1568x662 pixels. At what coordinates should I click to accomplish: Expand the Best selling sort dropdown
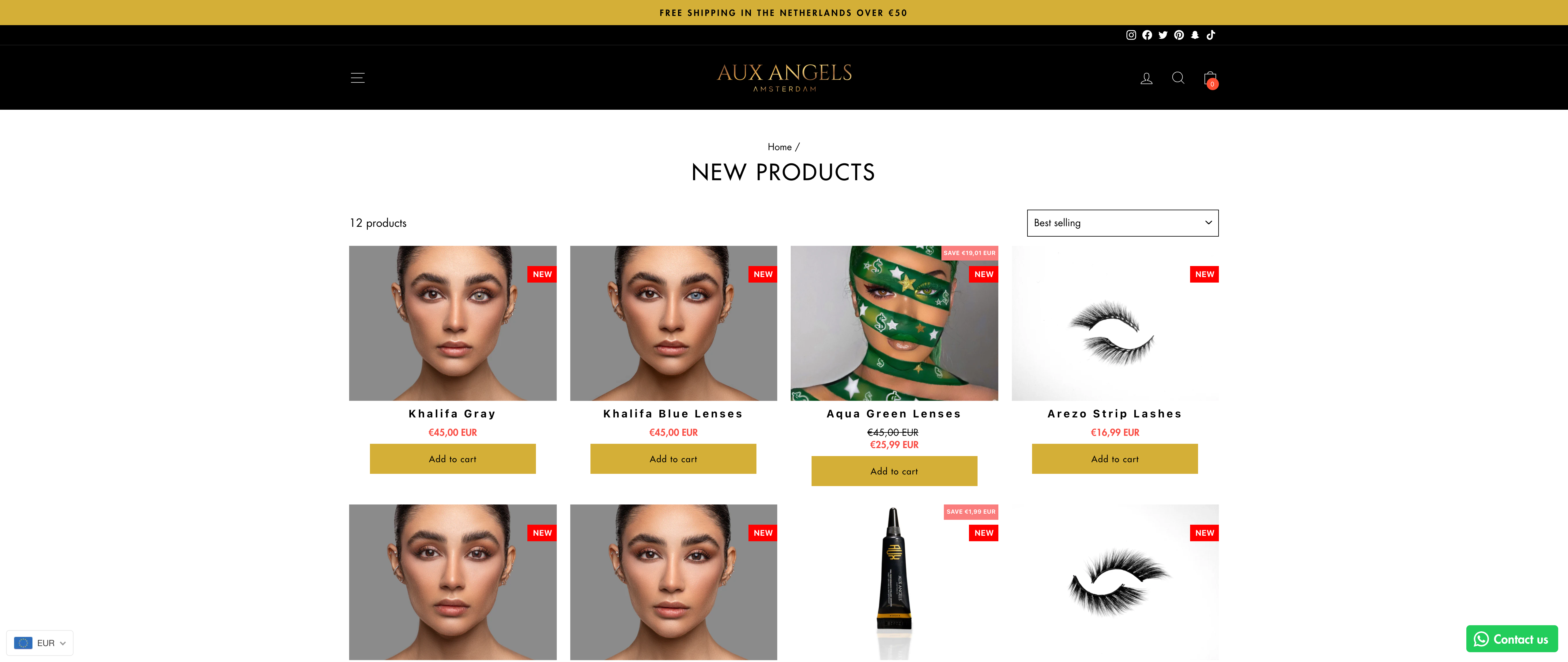coord(1122,223)
